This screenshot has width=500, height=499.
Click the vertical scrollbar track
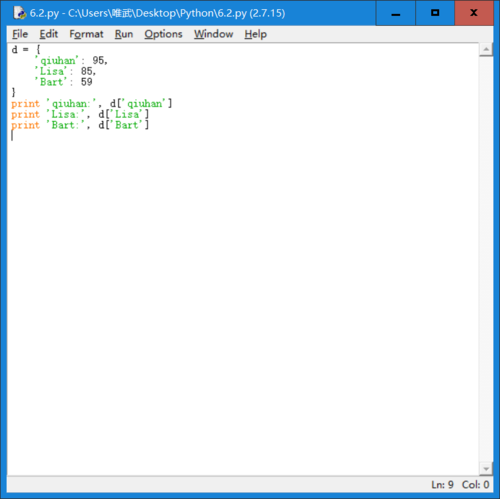click(486, 259)
